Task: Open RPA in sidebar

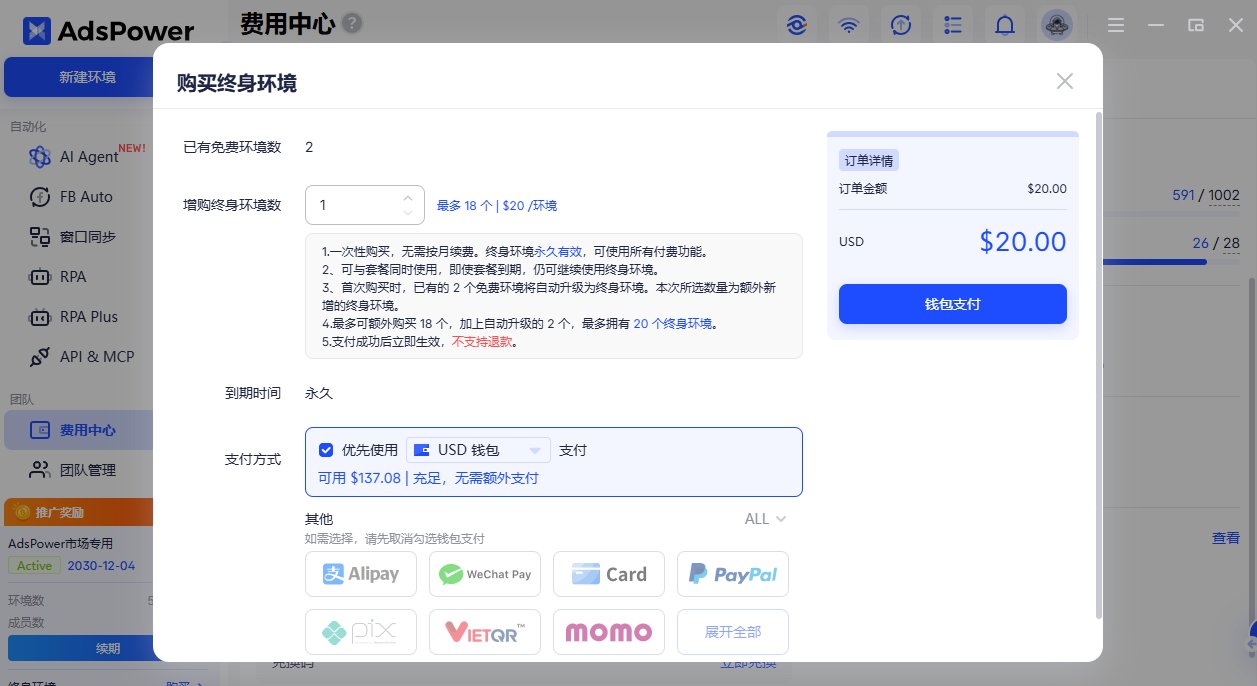Action: click(78, 277)
